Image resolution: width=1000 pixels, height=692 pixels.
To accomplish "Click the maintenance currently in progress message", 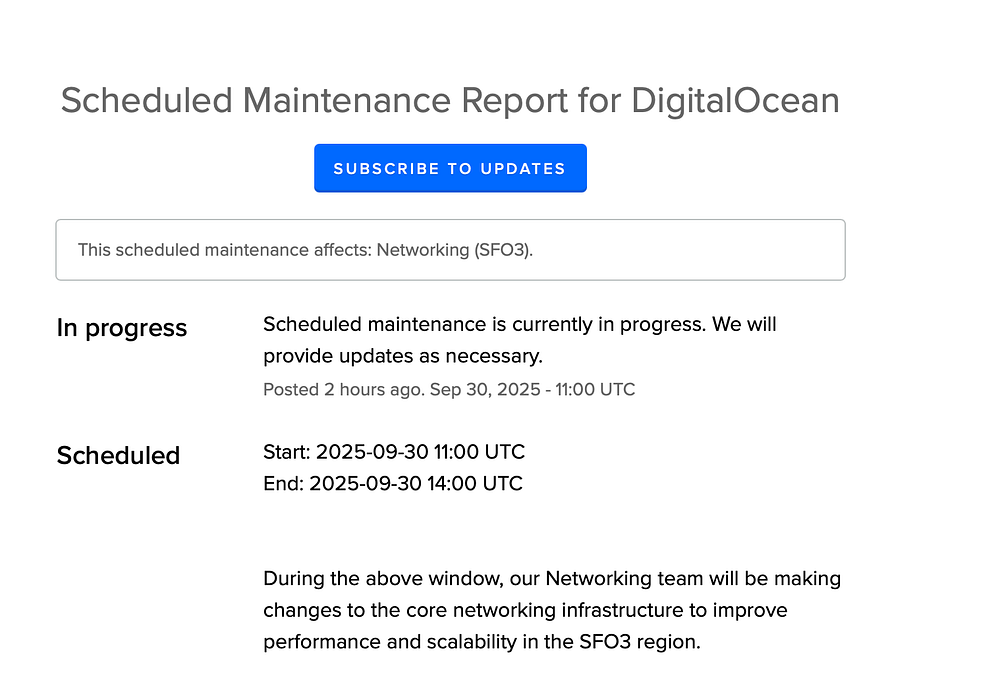I will coord(519,325).
